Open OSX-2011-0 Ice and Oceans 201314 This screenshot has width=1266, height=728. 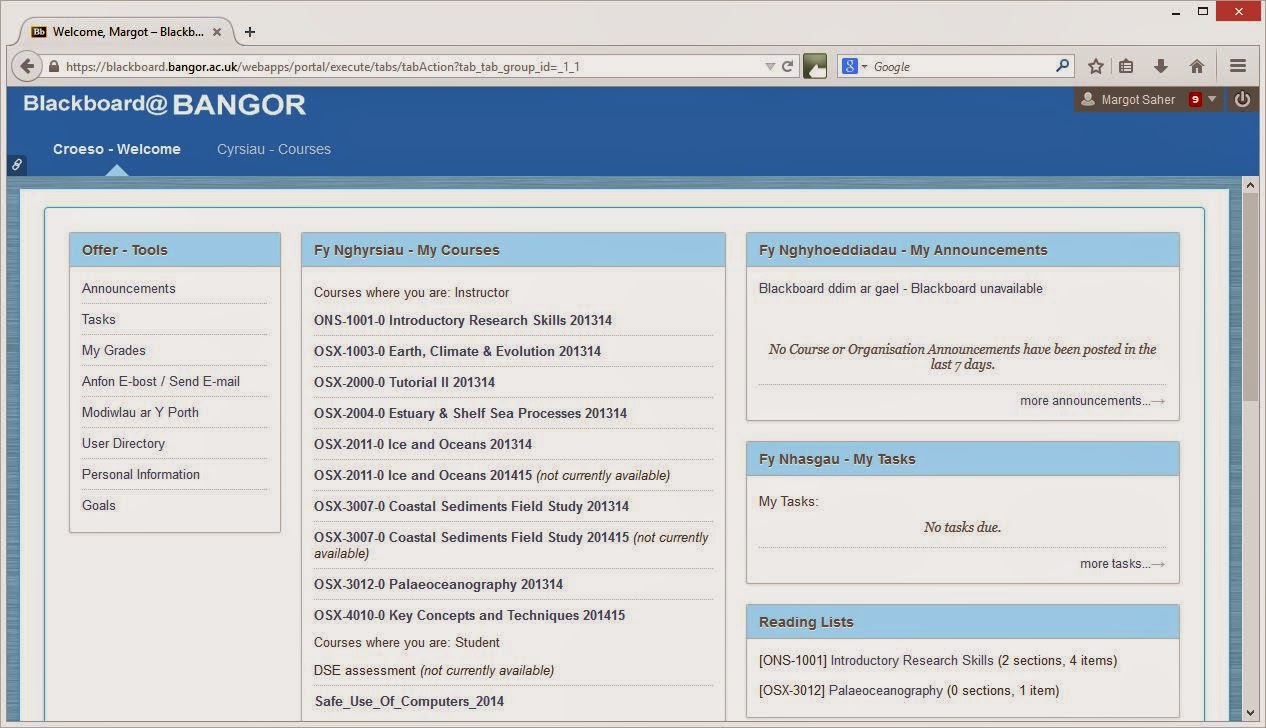[423, 444]
